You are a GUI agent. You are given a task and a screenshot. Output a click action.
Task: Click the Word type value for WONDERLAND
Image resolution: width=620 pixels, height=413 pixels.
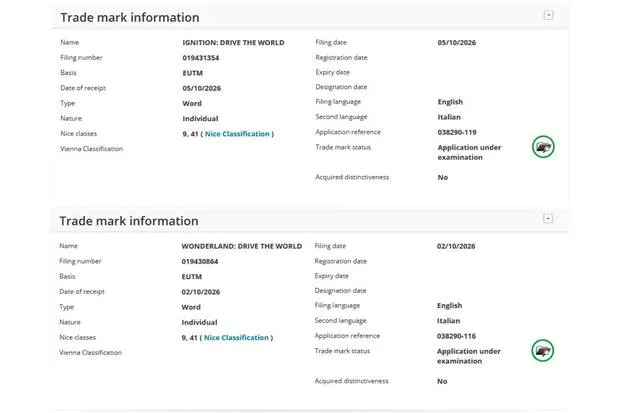click(191, 307)
